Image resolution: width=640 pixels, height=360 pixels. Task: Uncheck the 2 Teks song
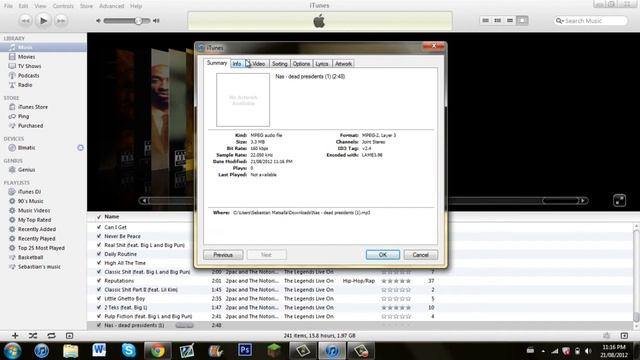[x=99, y=307]
